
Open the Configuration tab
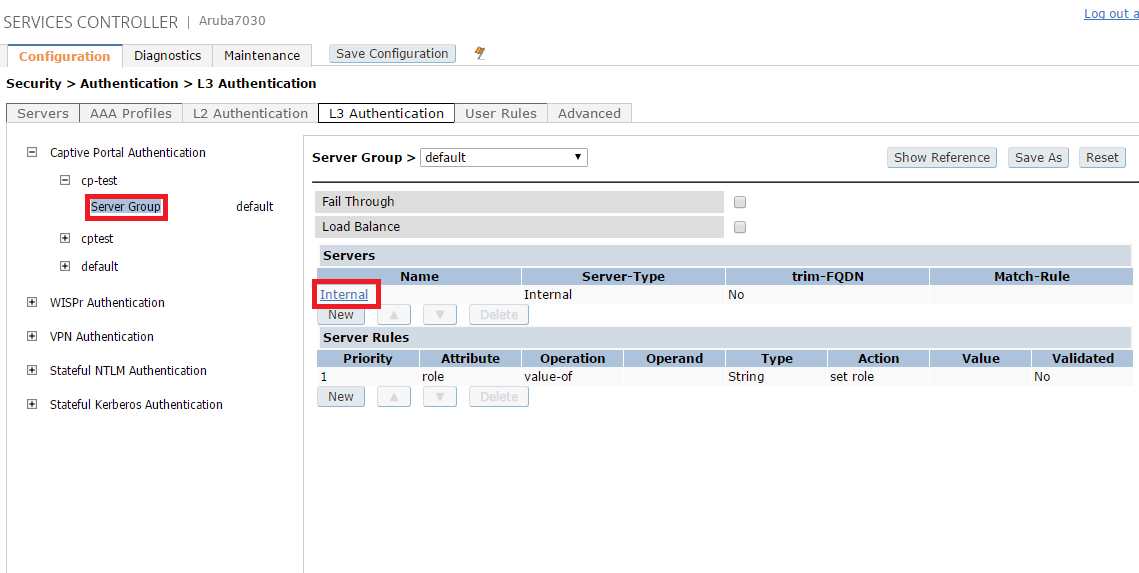[65, 56]
